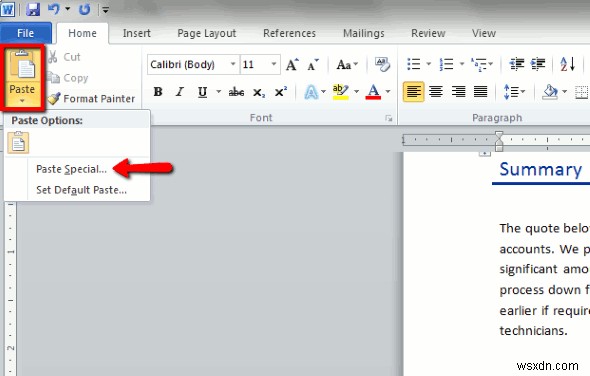Apply Text Effects glowing A icon
Screen dimensions: 590x376
click(x=311, y=92)
